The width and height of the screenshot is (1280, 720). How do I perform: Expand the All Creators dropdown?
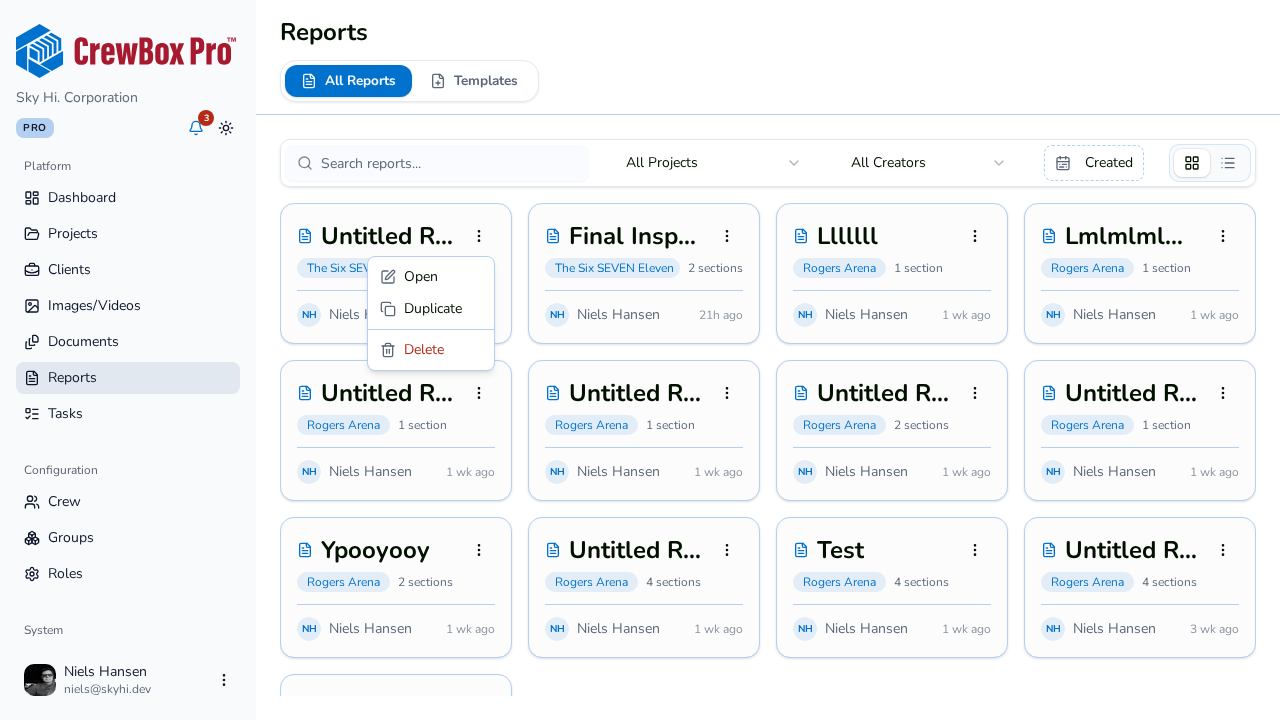point(928,163)
